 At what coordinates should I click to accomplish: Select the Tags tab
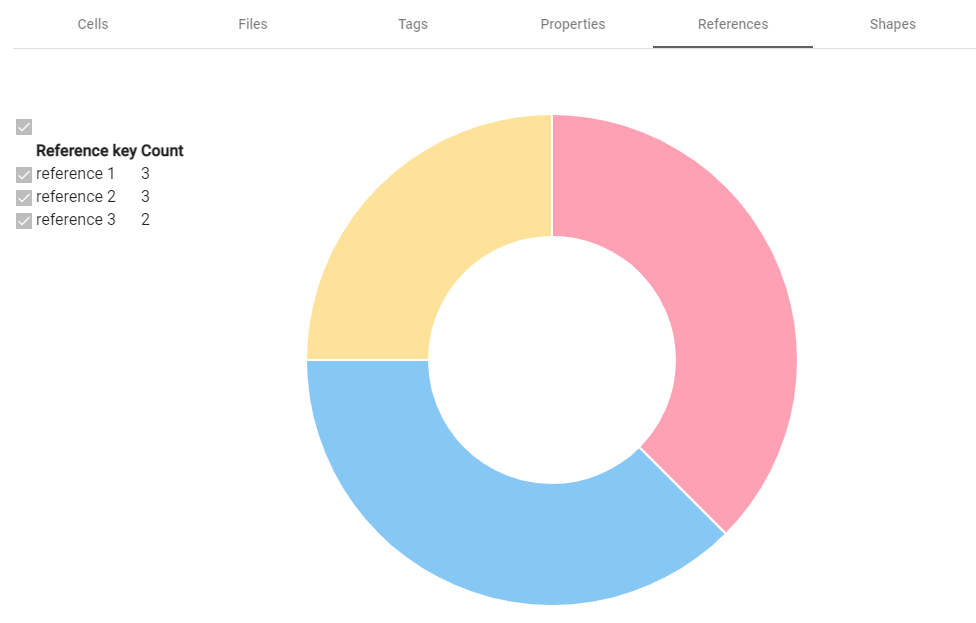(412, 24)
